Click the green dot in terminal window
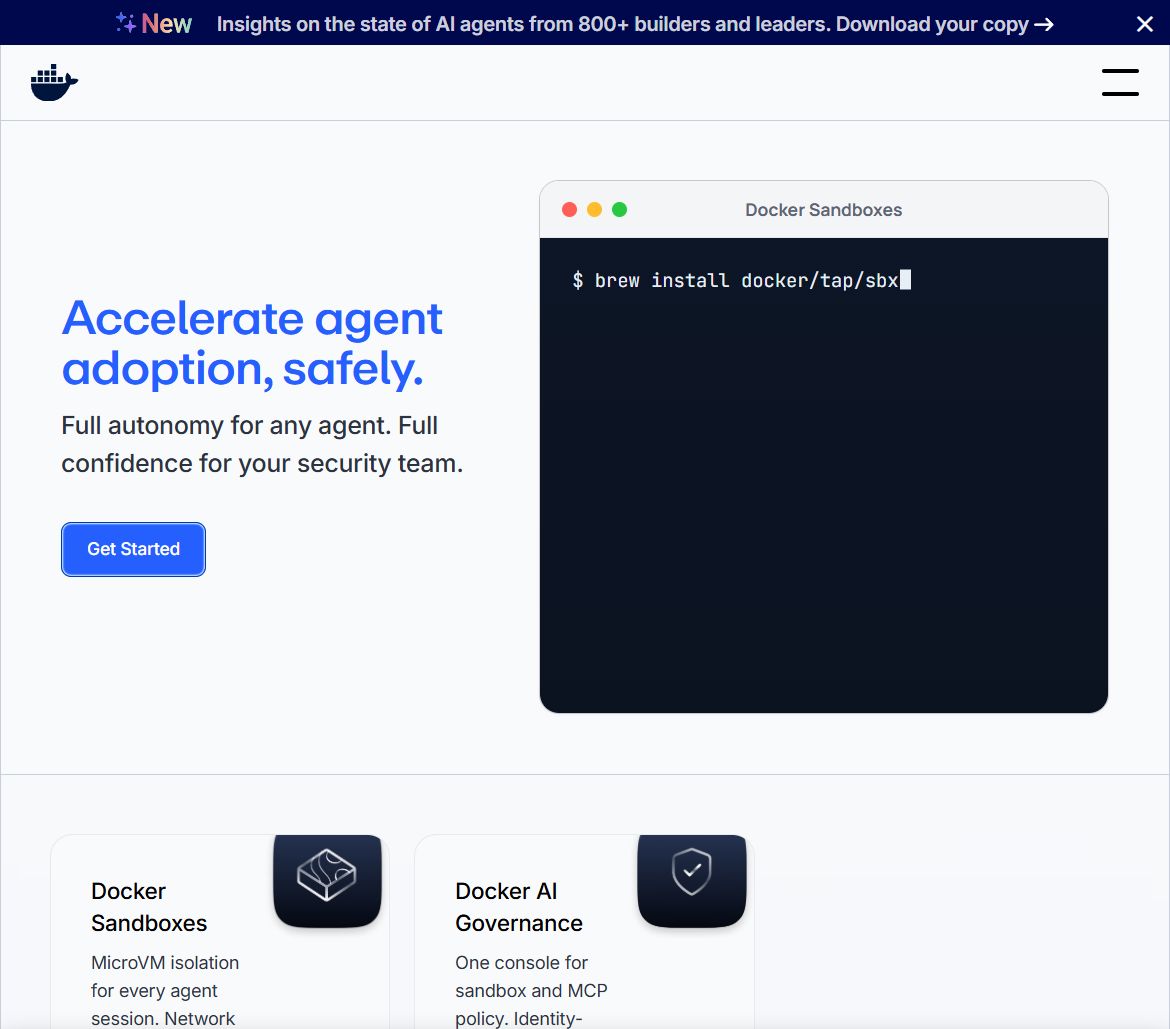The image size is (1170, 1029). click(x=619, y=210)
